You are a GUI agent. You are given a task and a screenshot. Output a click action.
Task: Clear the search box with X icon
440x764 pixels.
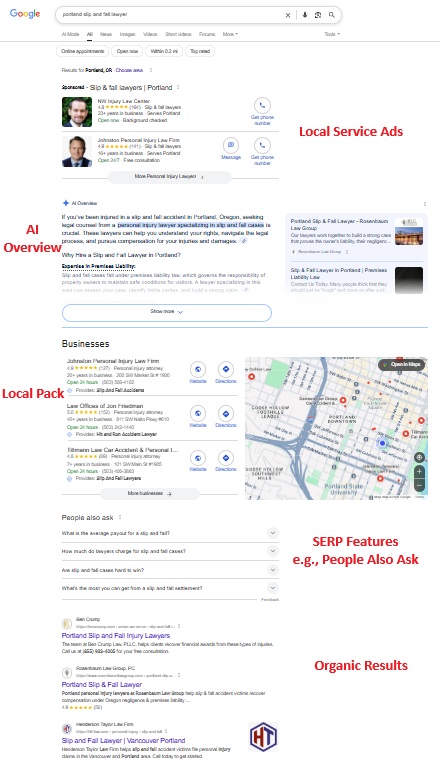coord(288,15)
